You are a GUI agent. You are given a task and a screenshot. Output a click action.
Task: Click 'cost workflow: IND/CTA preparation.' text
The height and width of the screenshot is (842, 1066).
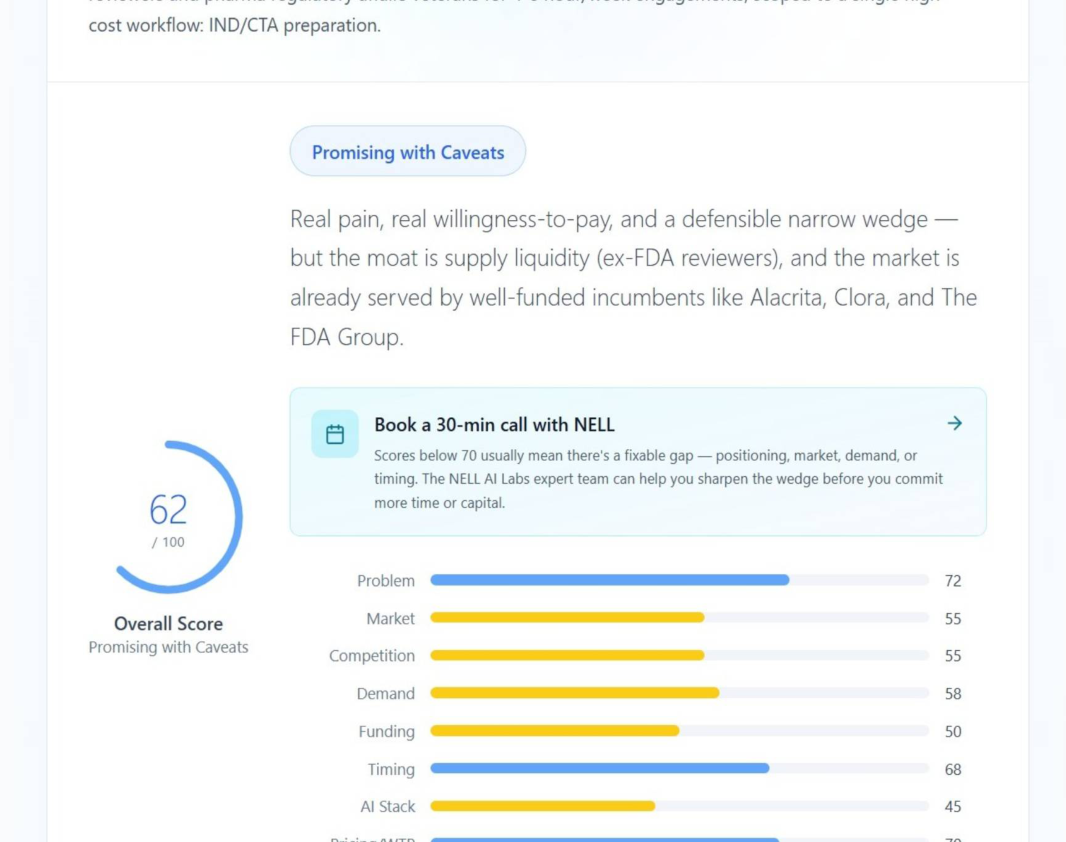(235, 25)
